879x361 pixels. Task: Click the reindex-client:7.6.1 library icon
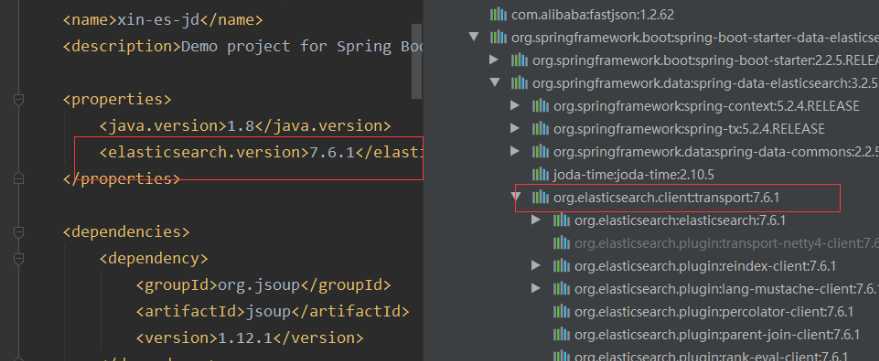(561, 266)
